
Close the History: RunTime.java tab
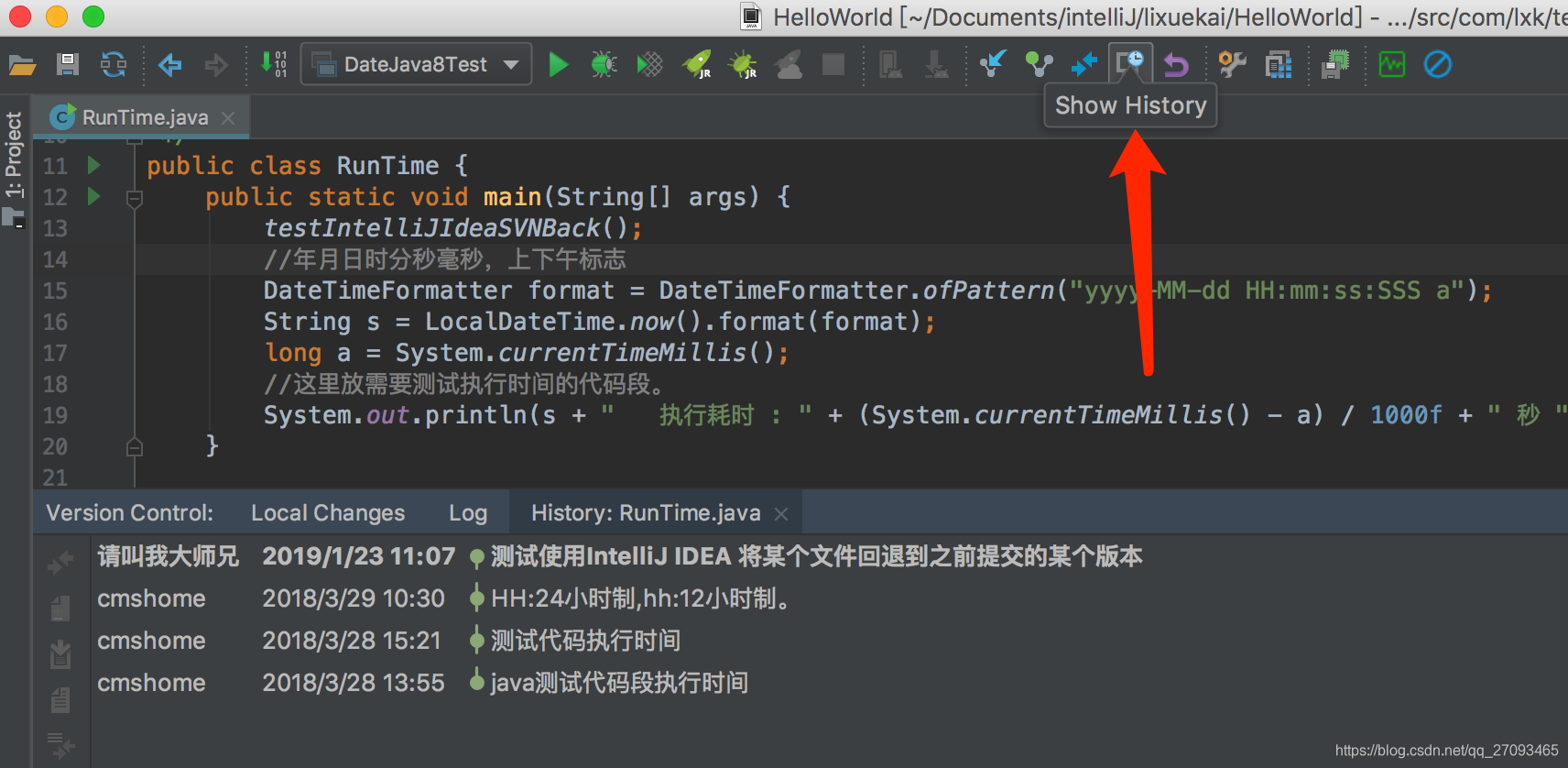[781, 514]
